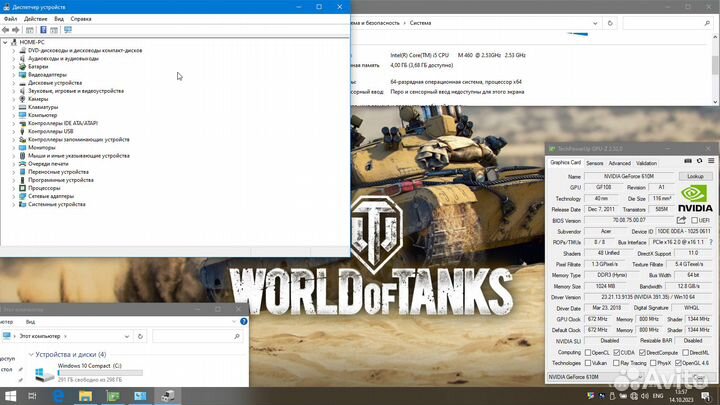
Task: Click the refresh button in File Explorer
Action: pos(139,336)
